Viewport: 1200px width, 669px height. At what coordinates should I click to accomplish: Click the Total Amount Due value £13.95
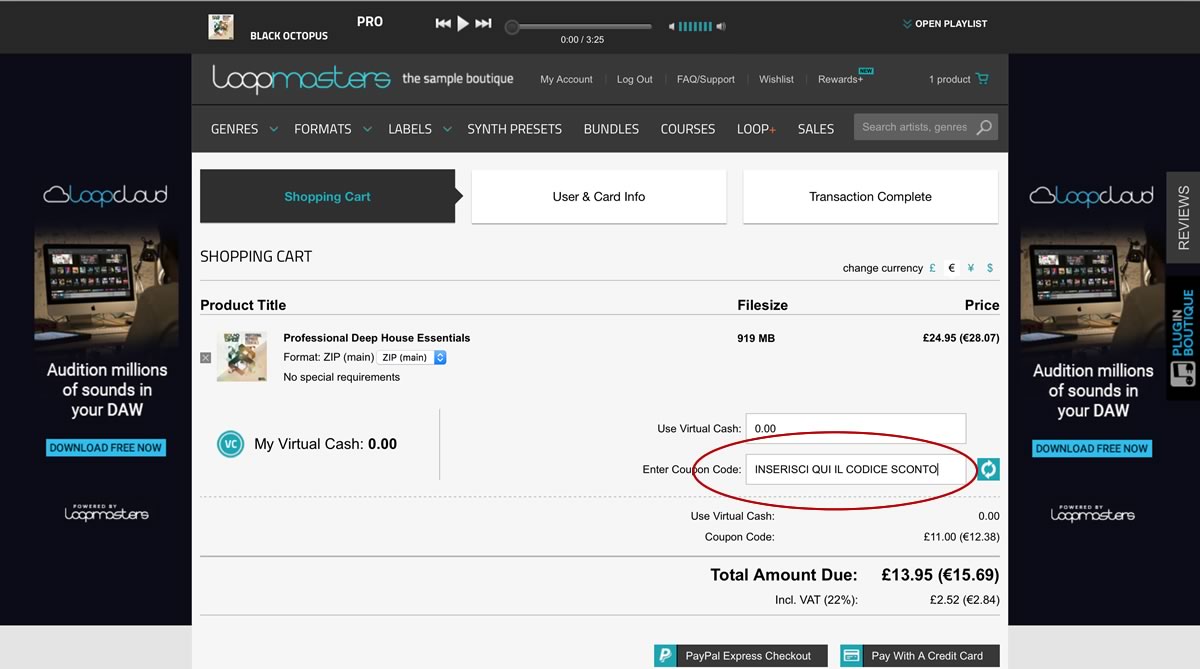click(x=940, y=575)
